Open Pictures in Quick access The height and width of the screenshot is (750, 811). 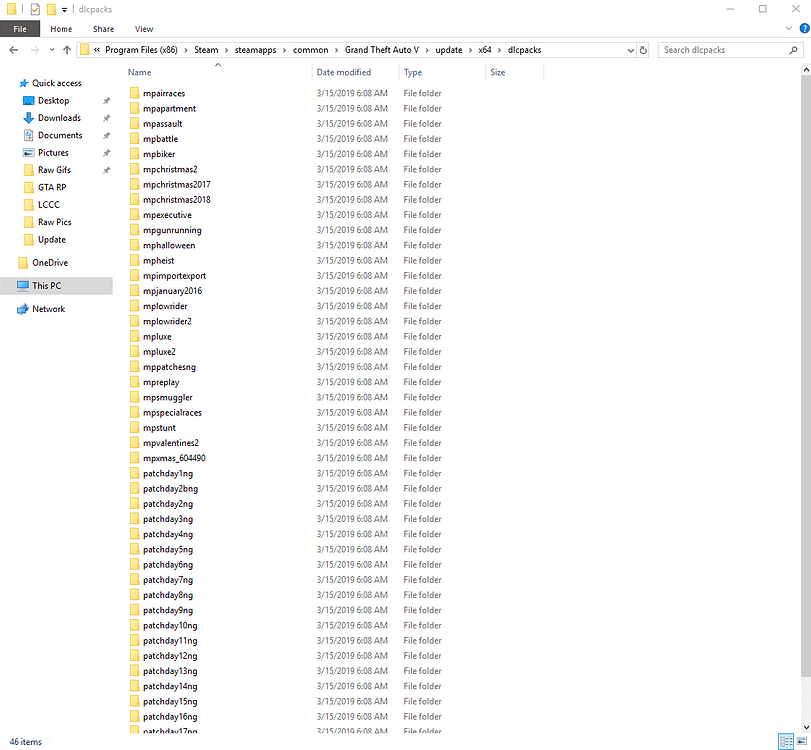53,153
